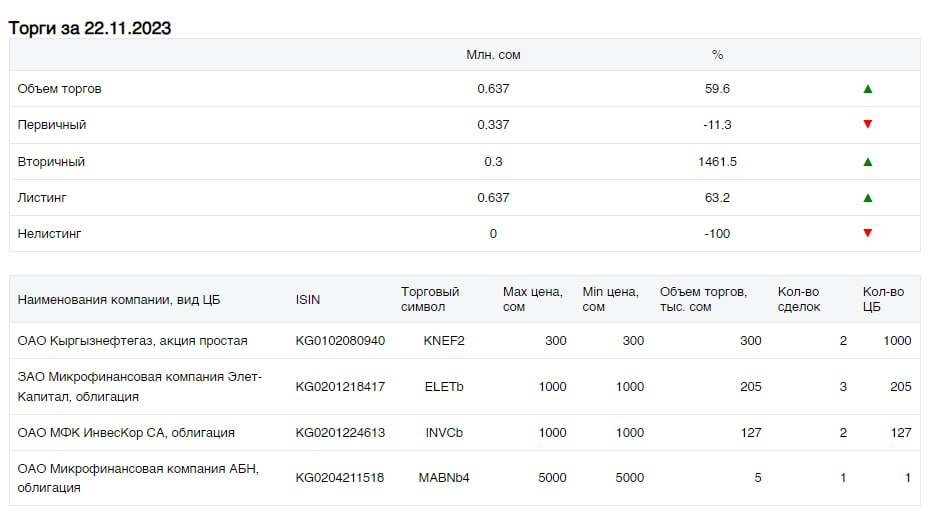Click the Объем торгов 300 for KNEF2
This screenshot has width=936, height=516.
(x=751, y=341)
